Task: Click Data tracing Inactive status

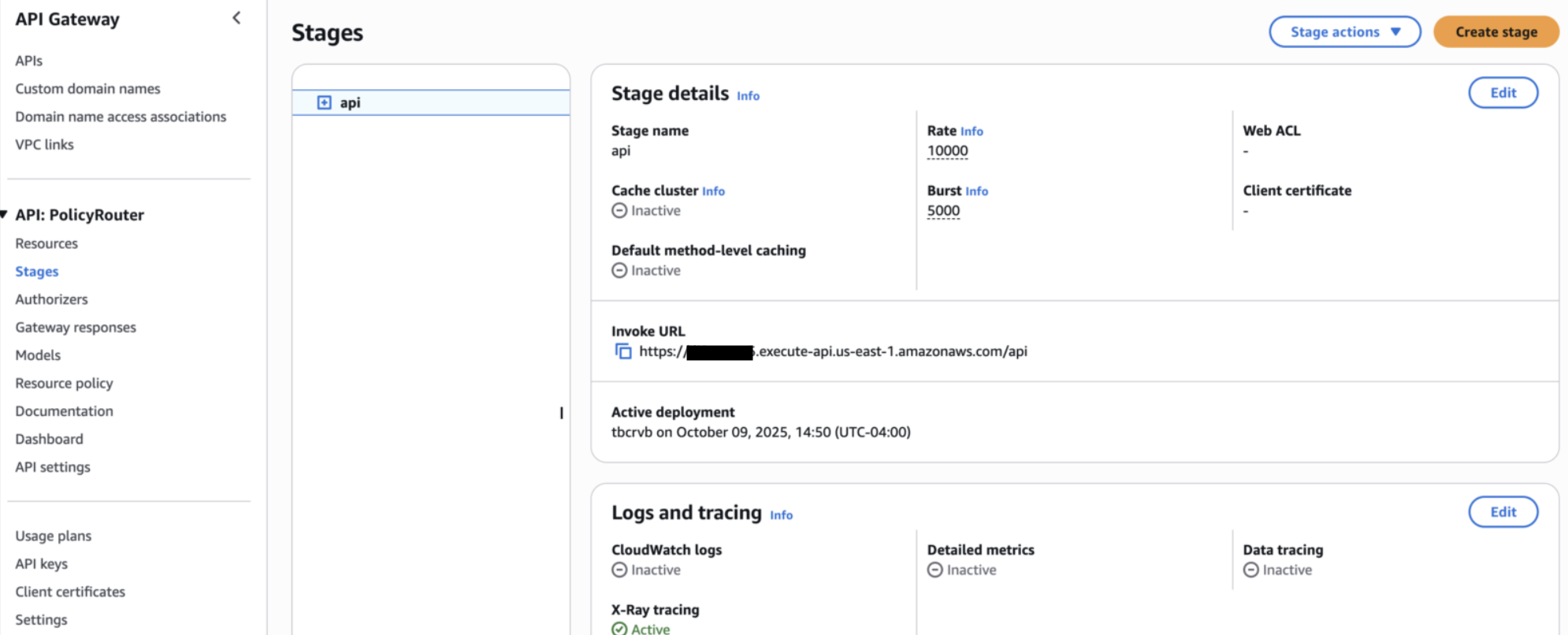Action: click(1278, 570)
